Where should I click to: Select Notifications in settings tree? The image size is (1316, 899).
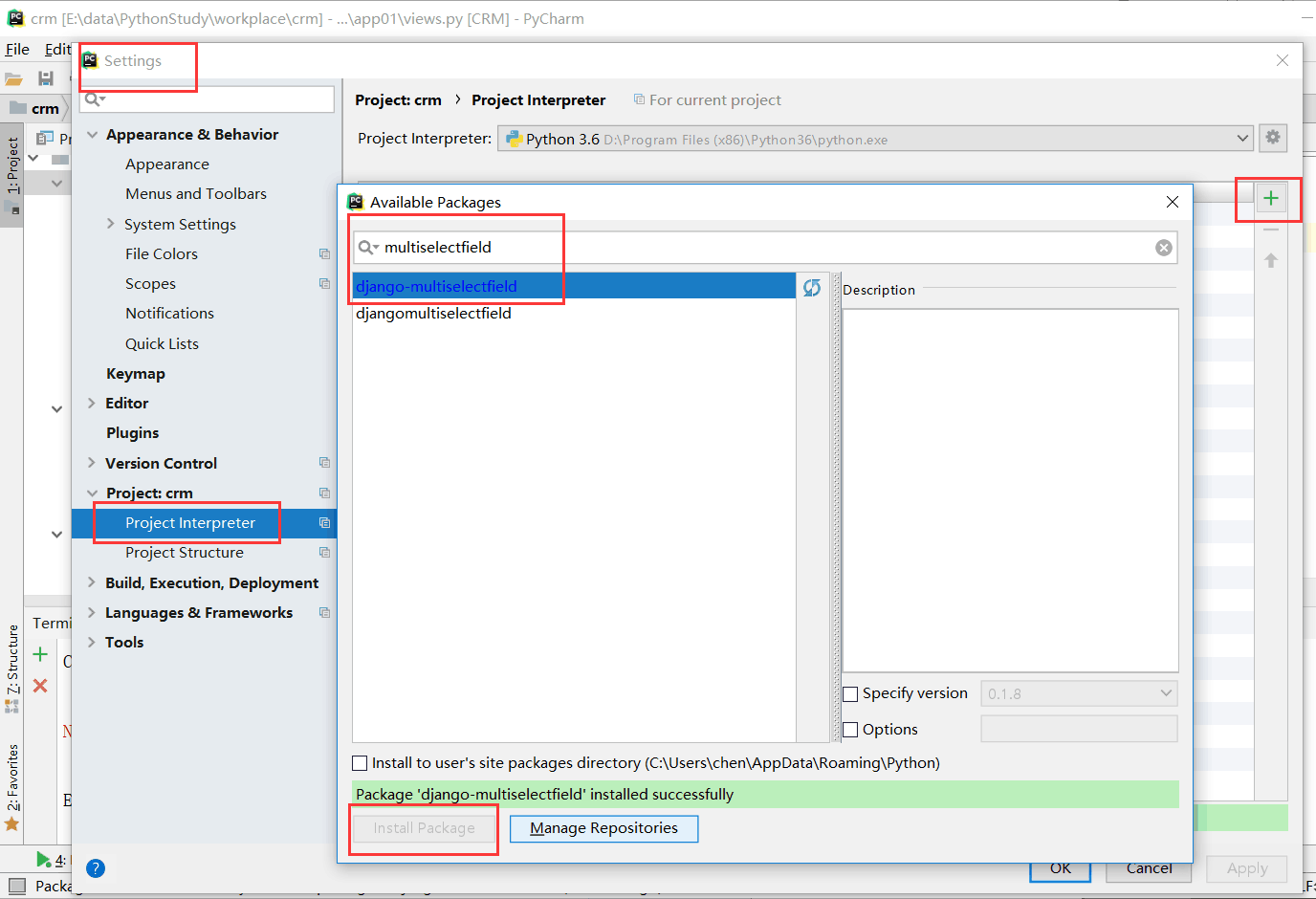[169, 314]
